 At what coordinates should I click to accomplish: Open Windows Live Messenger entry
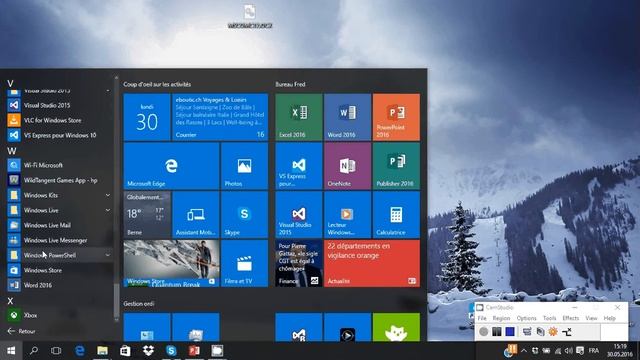(59, 240)
